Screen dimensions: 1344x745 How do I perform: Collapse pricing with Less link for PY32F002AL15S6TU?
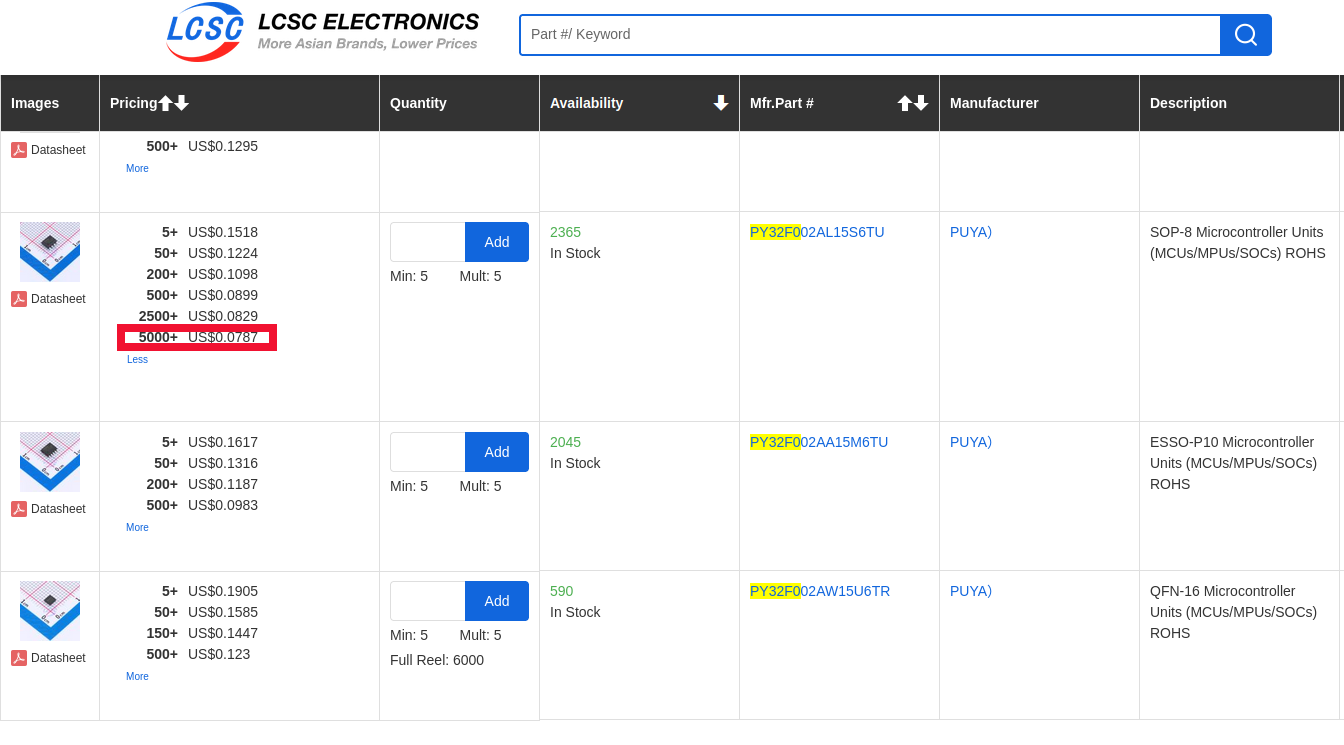click(137, 360)
